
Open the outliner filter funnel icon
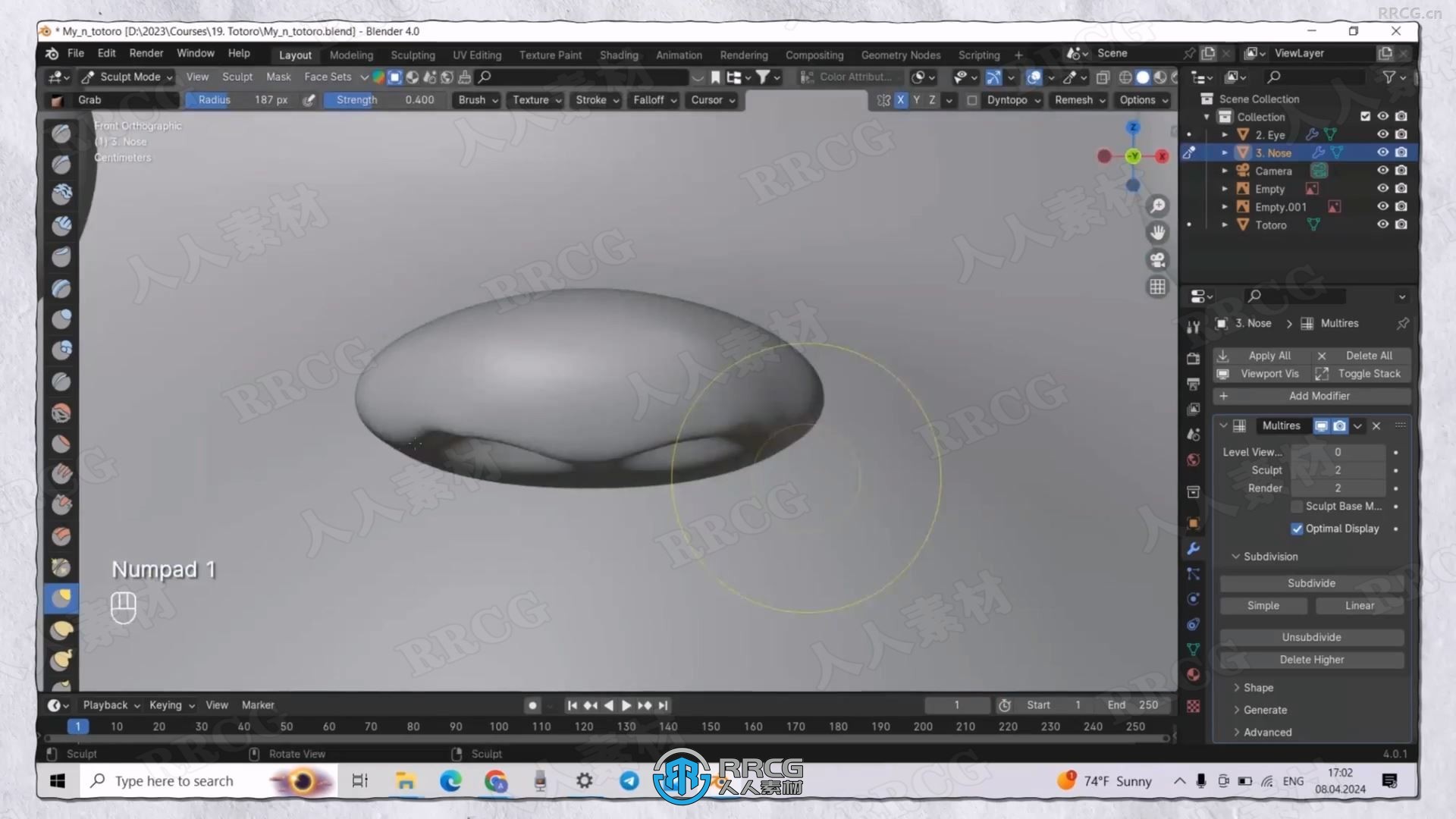[1389, 77]
